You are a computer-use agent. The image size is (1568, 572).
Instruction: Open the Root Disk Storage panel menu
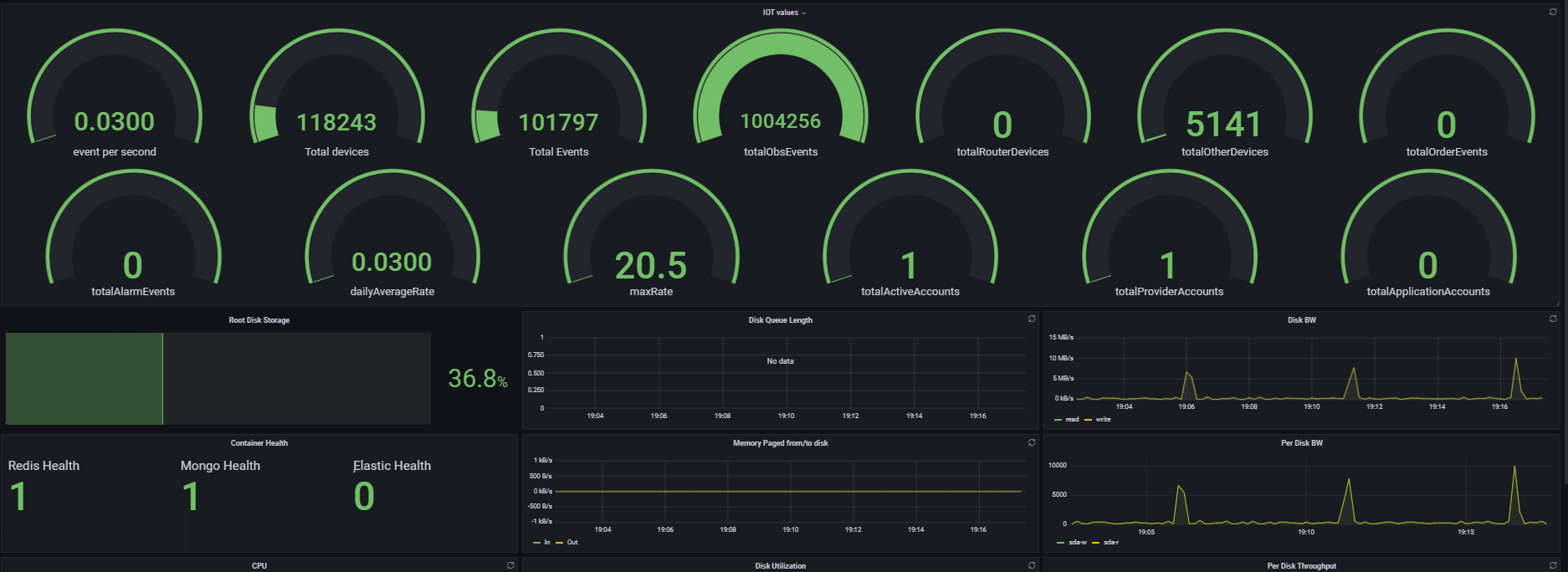pyautogui.click(x=259, y=320)
